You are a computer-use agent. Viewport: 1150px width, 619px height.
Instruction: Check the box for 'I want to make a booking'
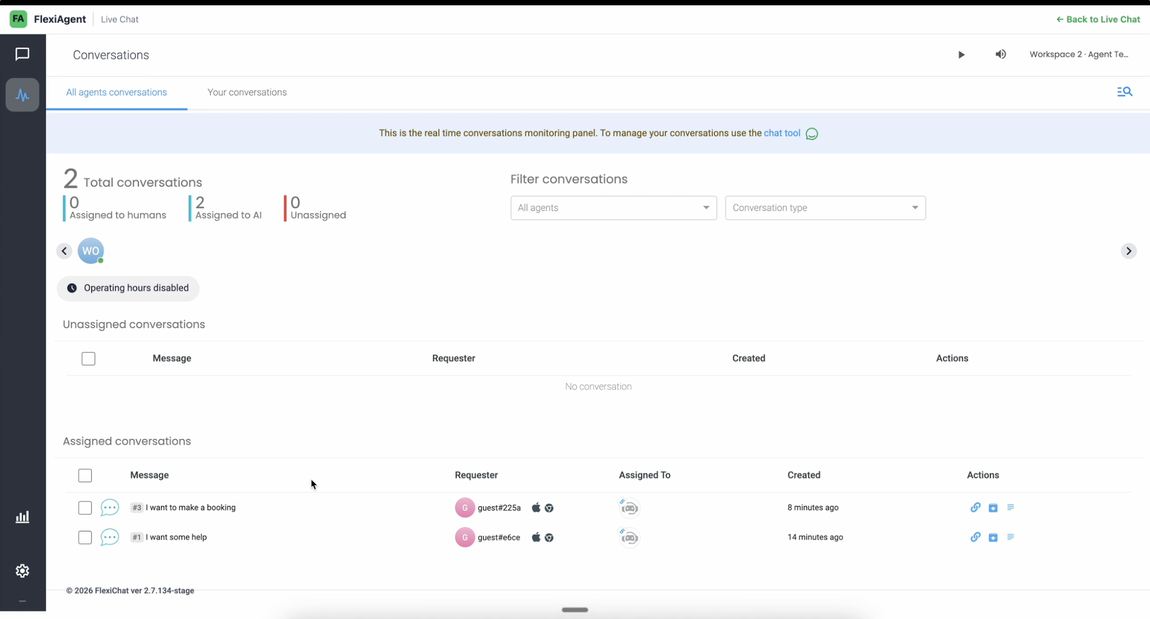pos(85,508)
